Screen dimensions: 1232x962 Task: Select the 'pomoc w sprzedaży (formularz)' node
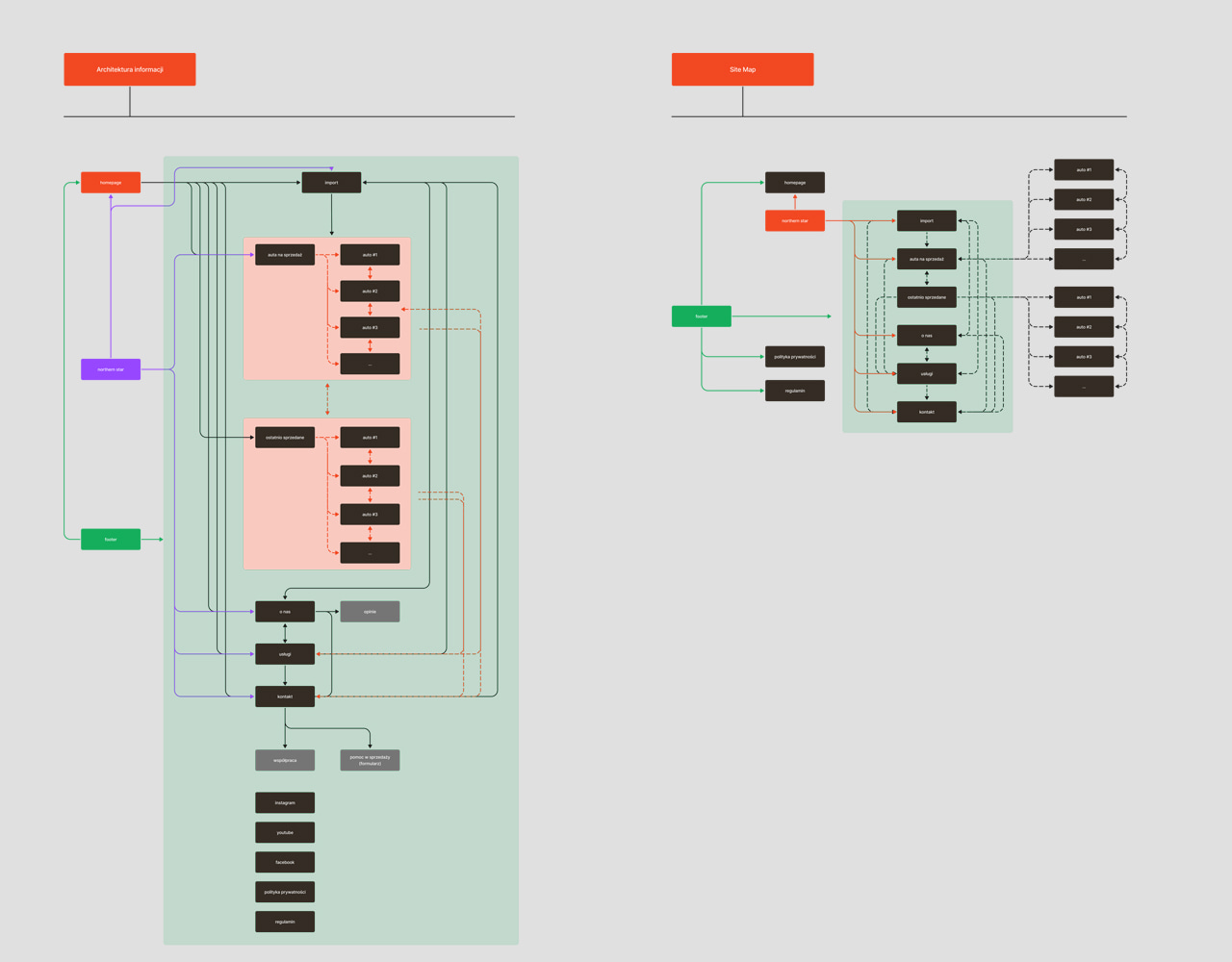point(370,760)
